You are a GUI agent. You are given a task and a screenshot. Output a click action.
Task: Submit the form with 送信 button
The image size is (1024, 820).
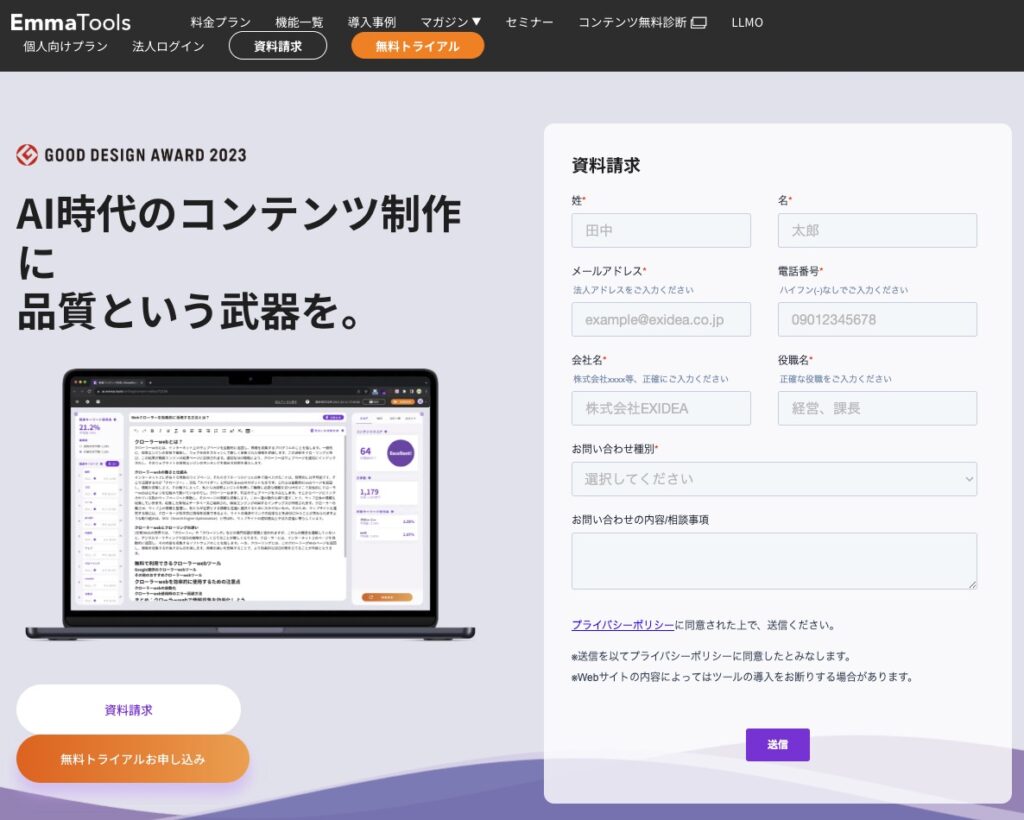(x=777, y=745)
